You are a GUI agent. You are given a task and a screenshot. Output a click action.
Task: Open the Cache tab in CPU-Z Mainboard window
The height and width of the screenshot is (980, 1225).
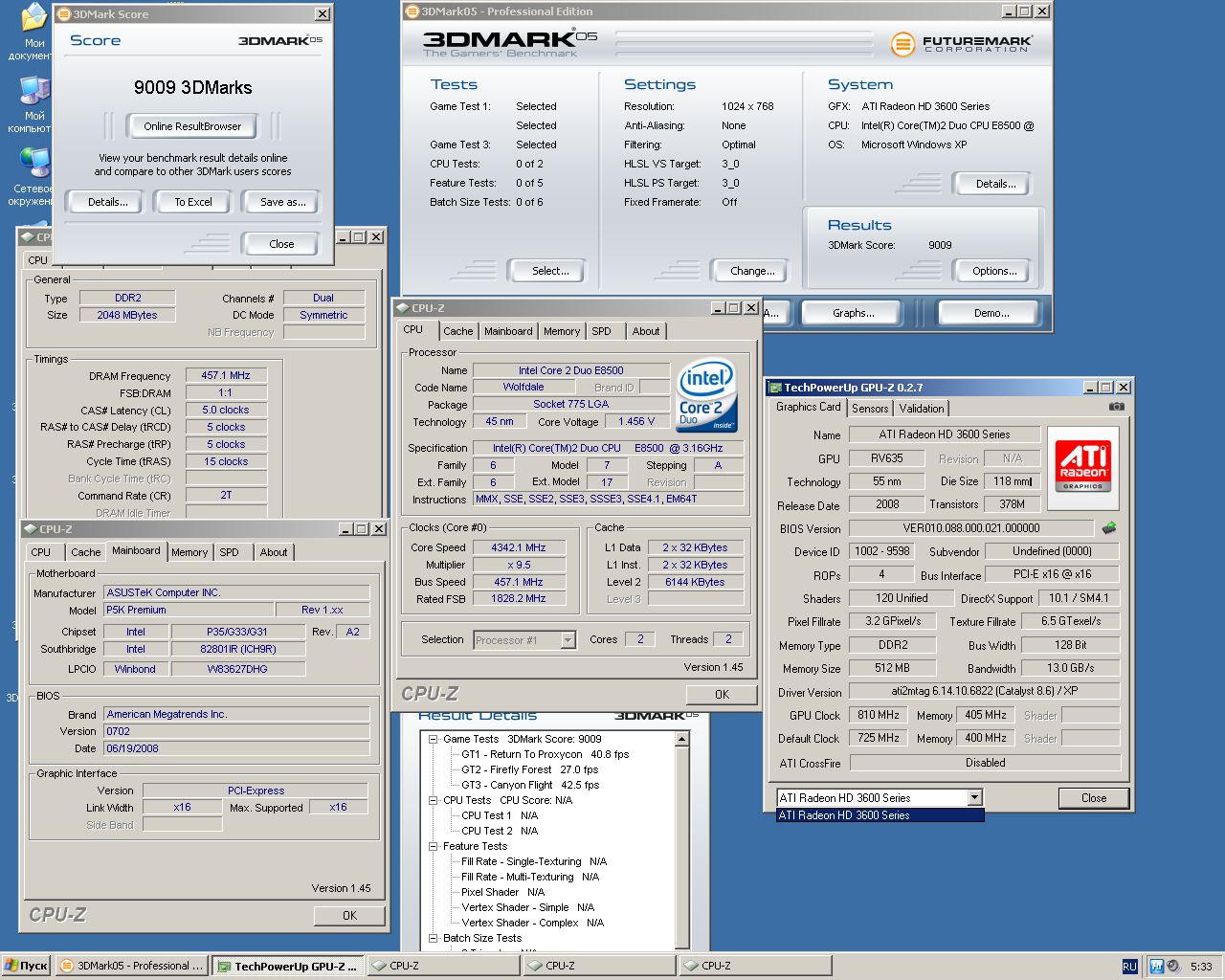85,552
